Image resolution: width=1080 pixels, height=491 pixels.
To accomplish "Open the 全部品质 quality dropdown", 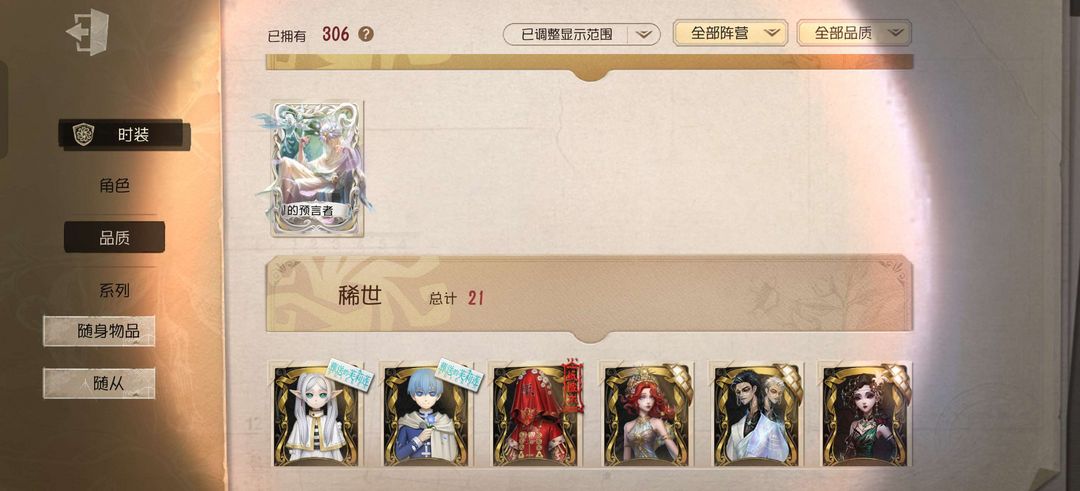I will click(854, 33).
